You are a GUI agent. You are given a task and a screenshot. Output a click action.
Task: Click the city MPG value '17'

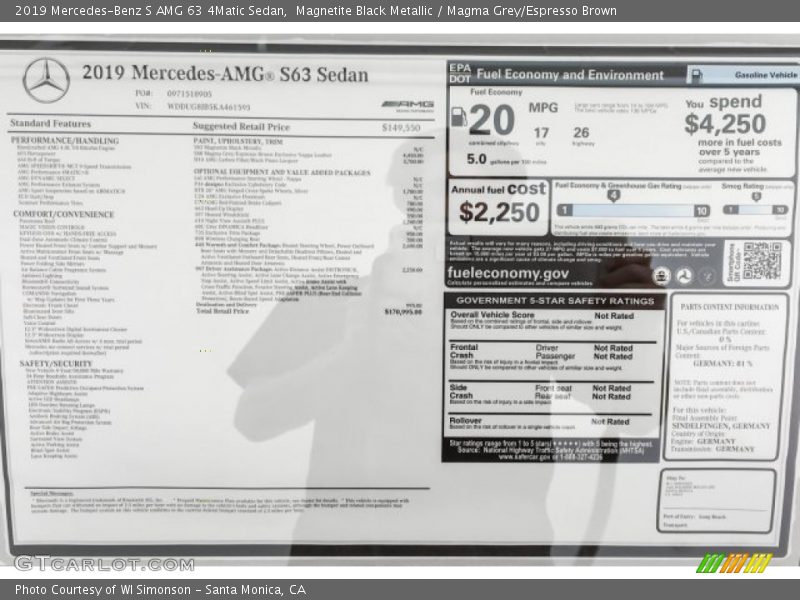click(541, 133)
